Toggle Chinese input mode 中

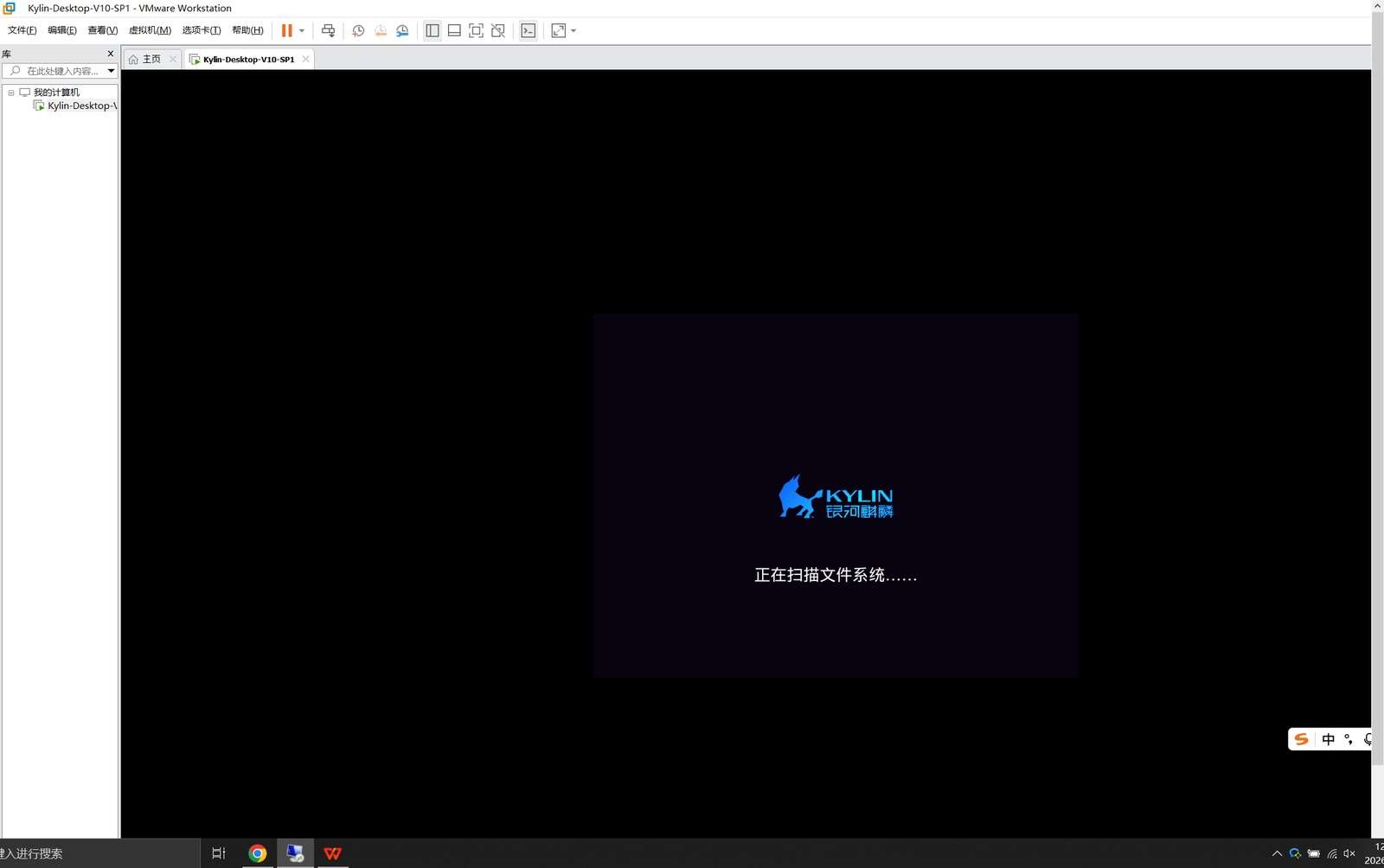pyautogui.click(x=1329, y=739)
